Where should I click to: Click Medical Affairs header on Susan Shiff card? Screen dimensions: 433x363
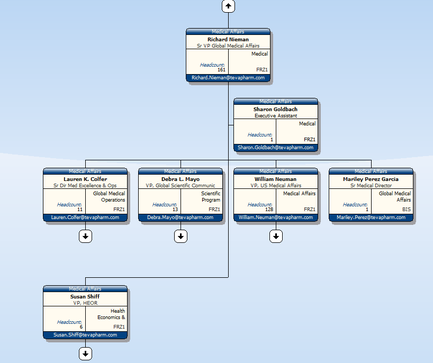85,289
